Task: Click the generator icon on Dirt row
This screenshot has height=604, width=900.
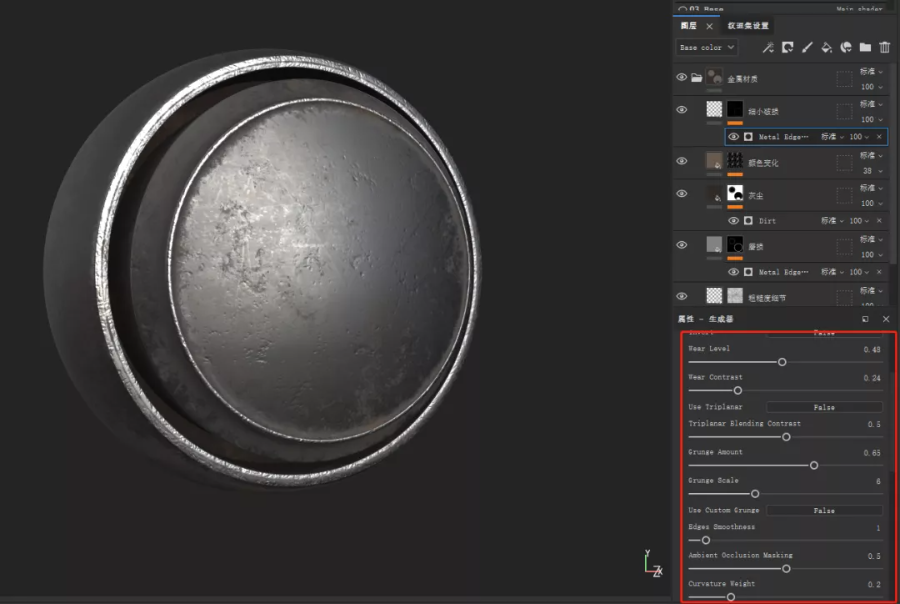Action: (x=748, y=220)
